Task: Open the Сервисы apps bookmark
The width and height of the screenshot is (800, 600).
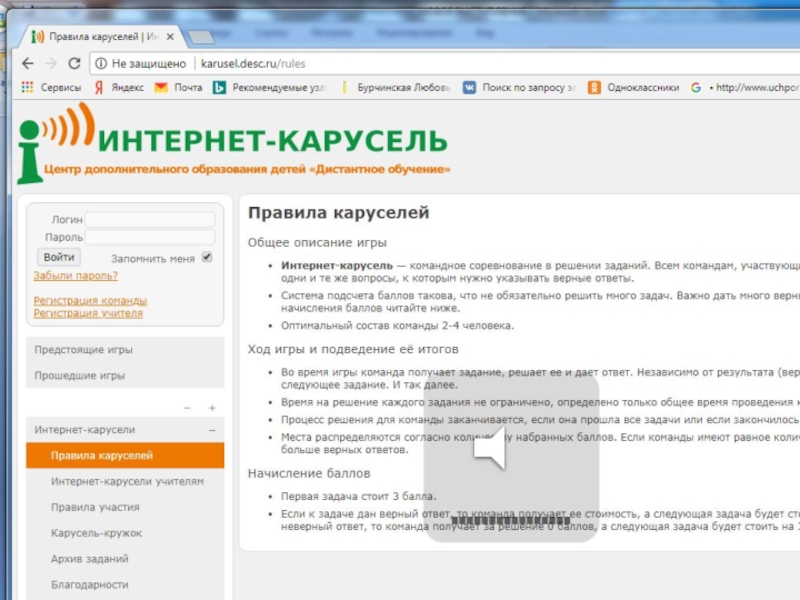Action: point(52,87)
